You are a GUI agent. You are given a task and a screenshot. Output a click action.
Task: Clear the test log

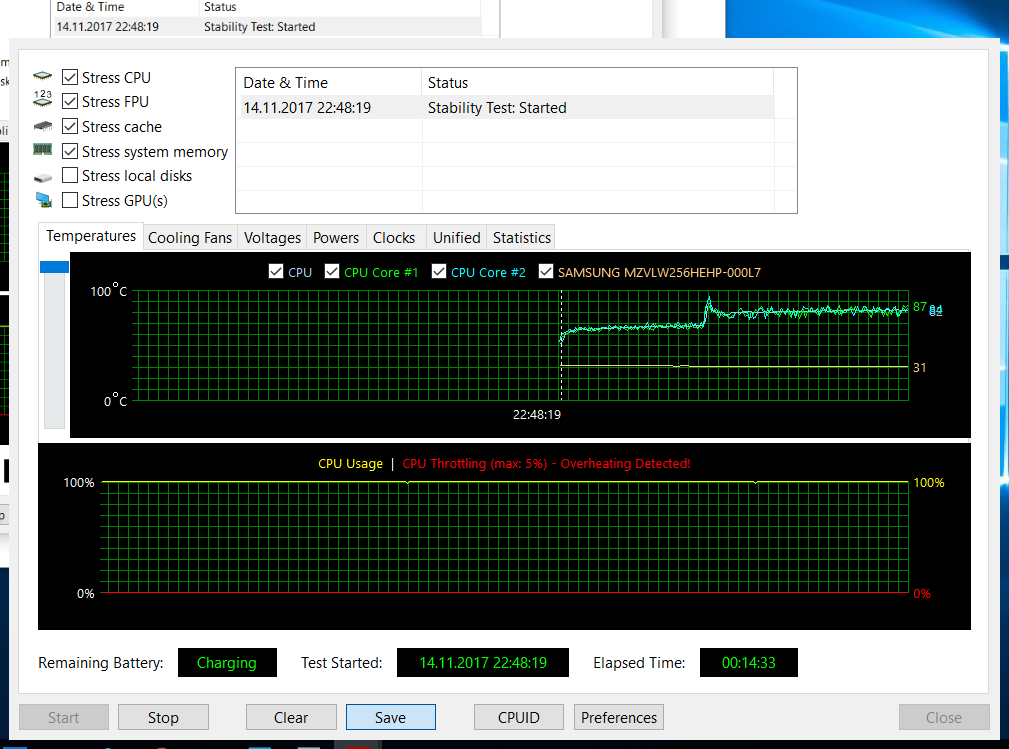point(291,717)
